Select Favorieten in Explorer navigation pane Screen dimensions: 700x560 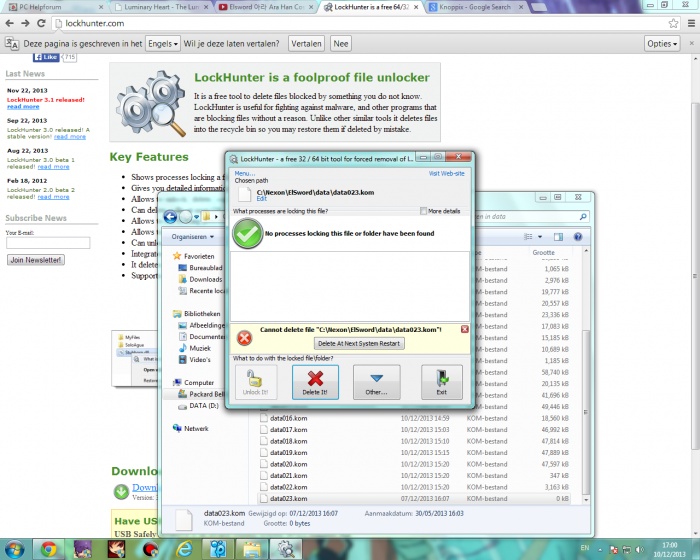[199, 256]
